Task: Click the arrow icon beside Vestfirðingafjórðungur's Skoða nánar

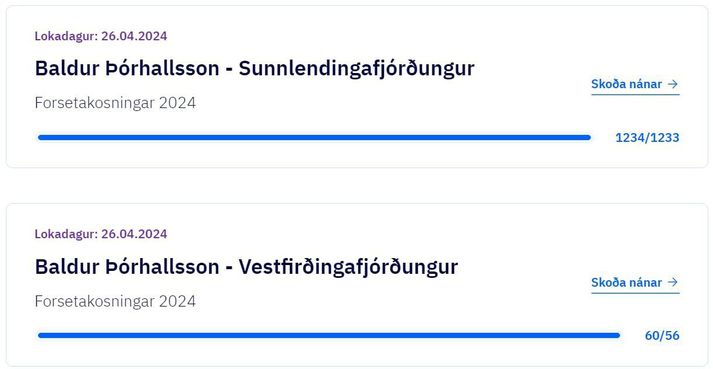Action: [x=673, y=282]
